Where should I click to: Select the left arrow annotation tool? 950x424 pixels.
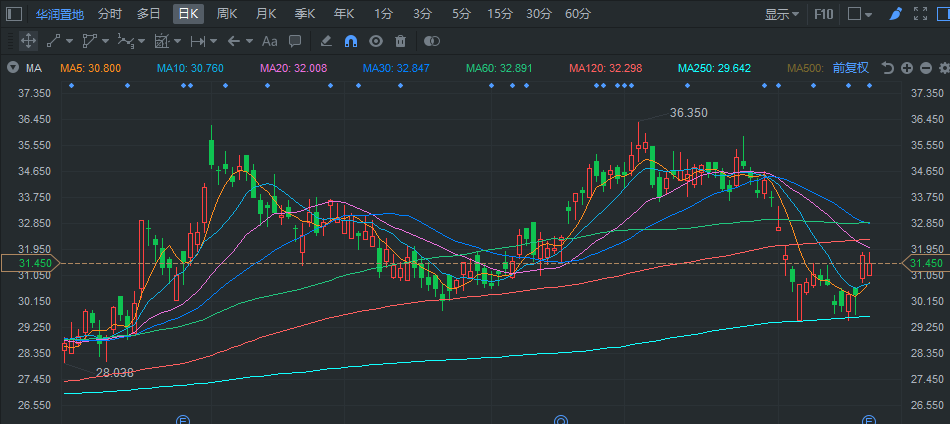pos(233,41)
